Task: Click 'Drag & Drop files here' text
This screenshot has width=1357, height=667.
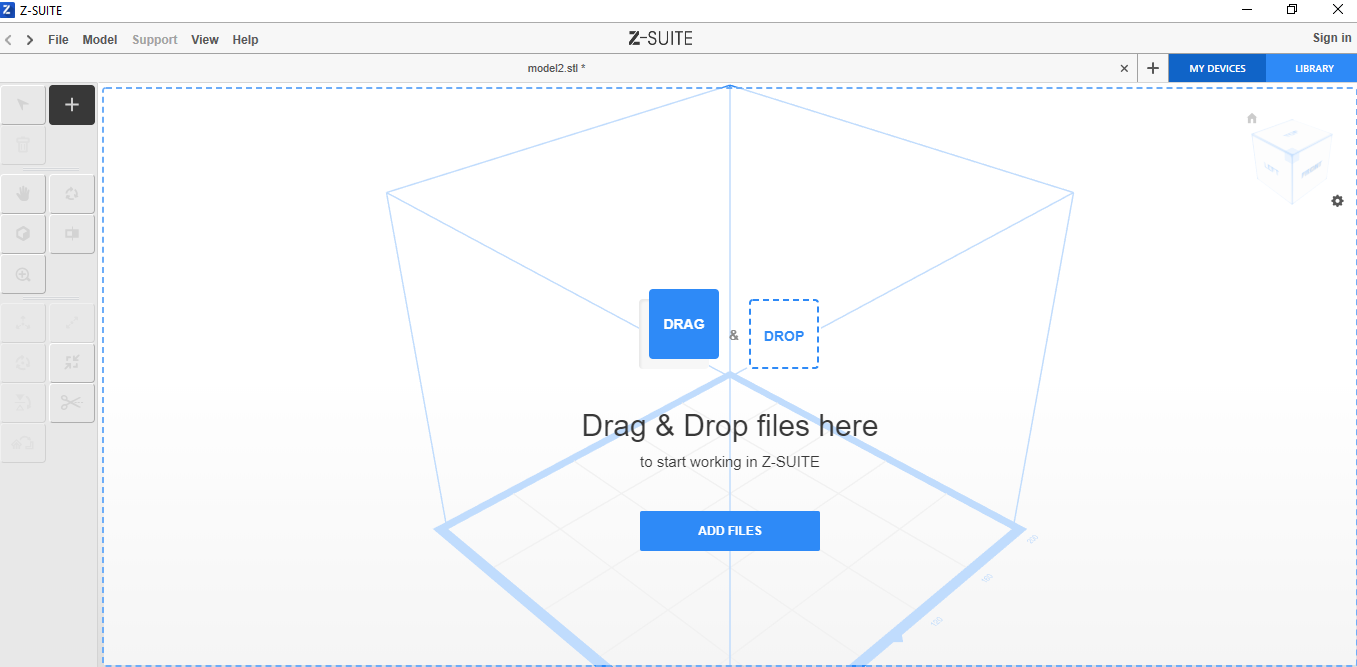Action: [x=730, y=425]
